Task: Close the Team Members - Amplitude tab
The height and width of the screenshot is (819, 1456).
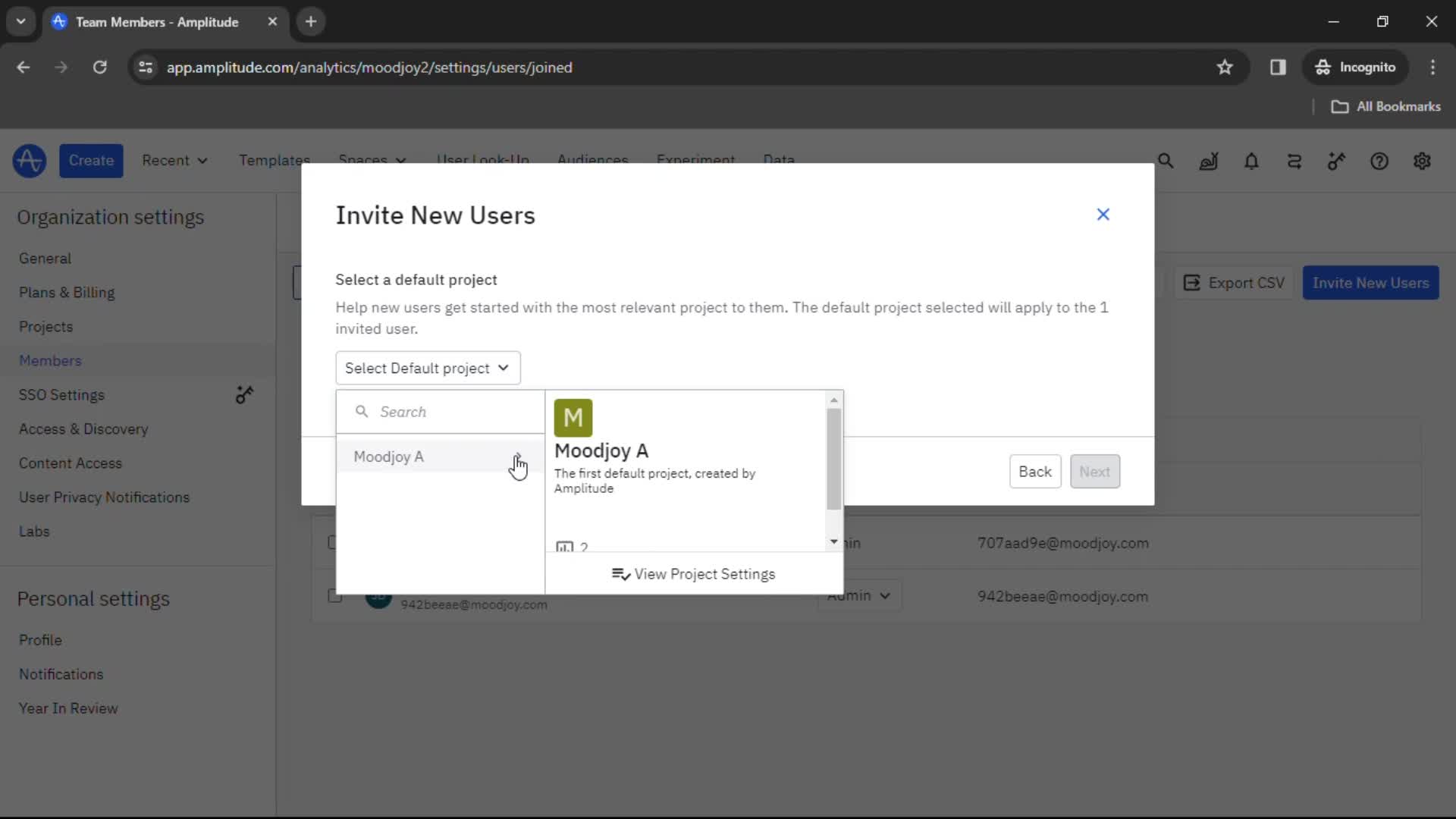Action: click(x=272, y=22)
